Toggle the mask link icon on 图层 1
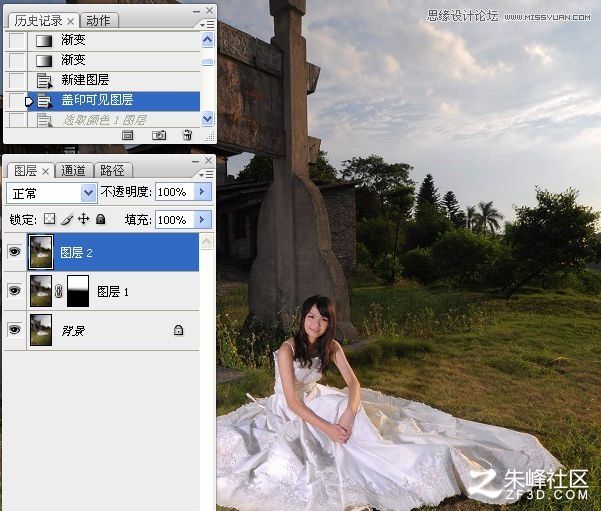601x511 pixels. 59,291
